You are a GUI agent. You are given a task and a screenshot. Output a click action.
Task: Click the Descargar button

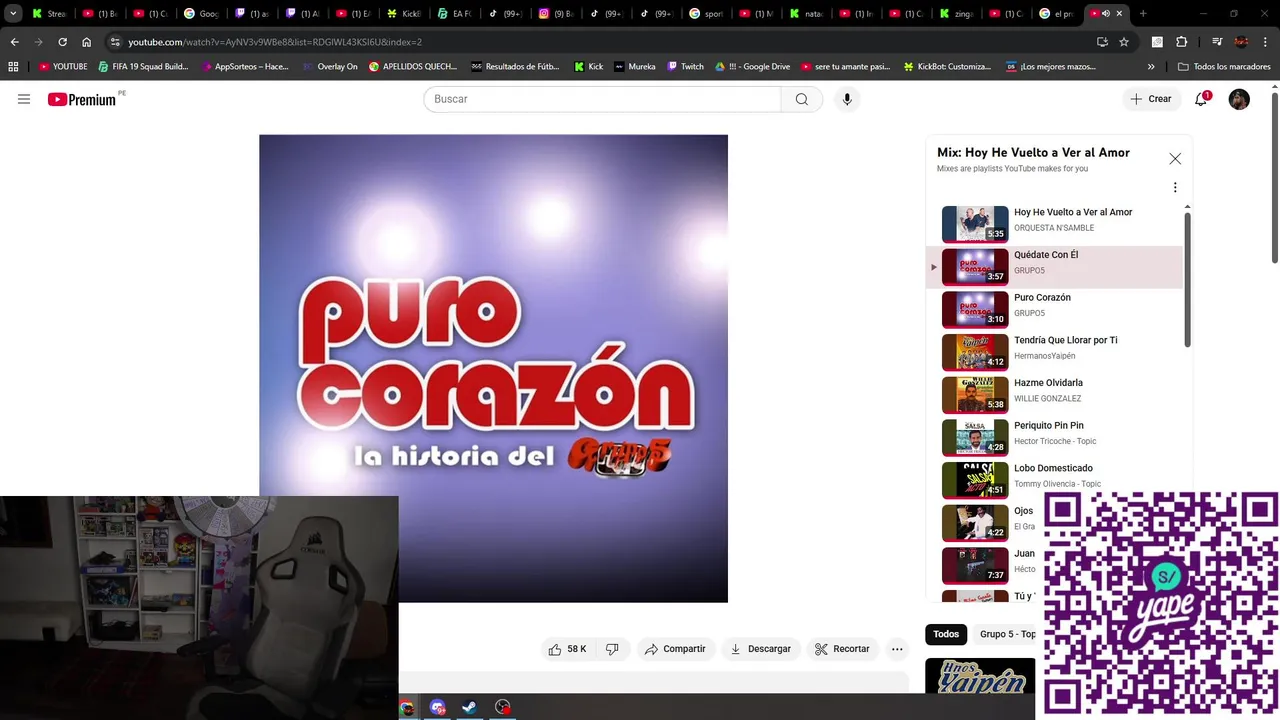[760, 649]
